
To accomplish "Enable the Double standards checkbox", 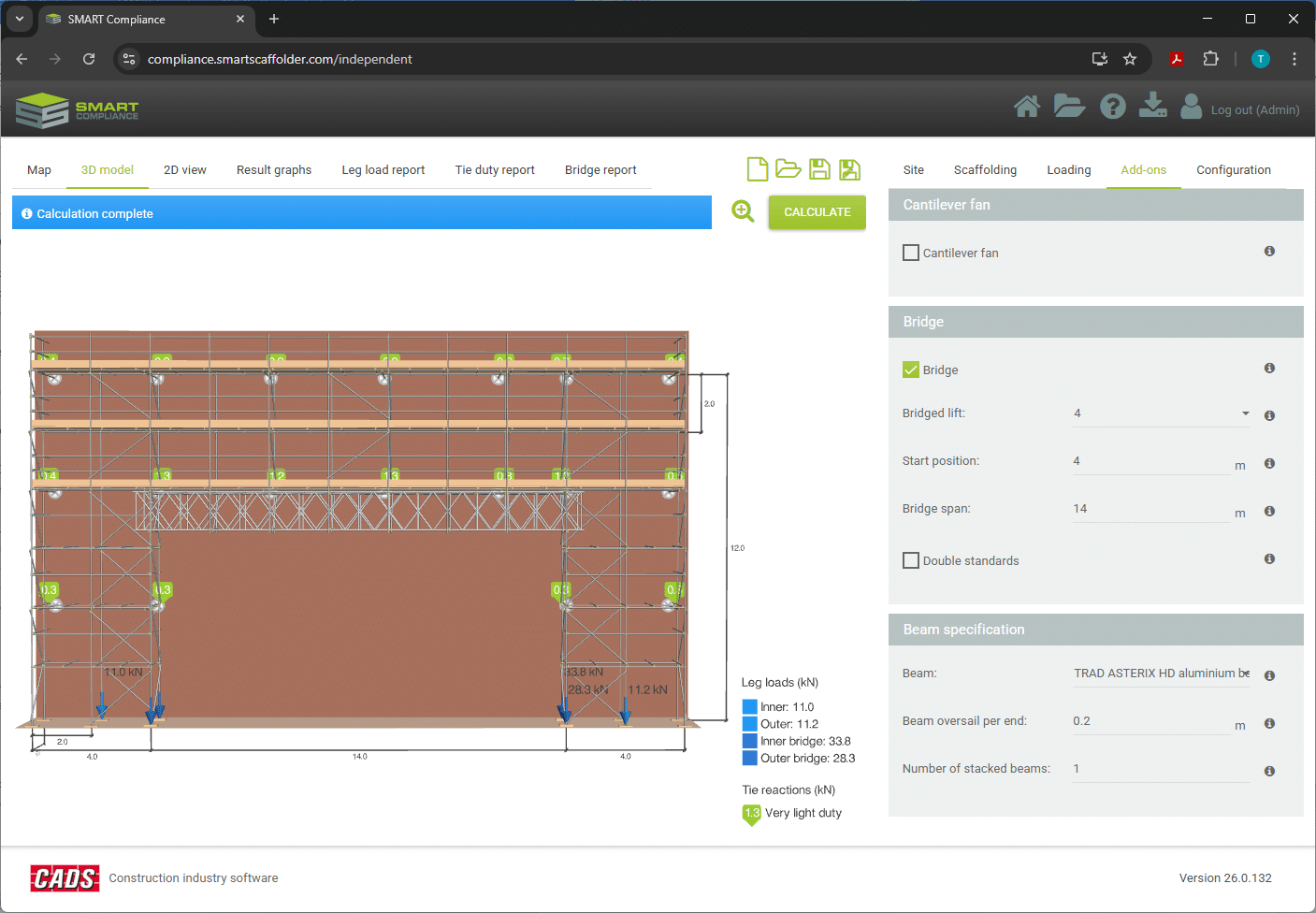I will coord(911,560).
